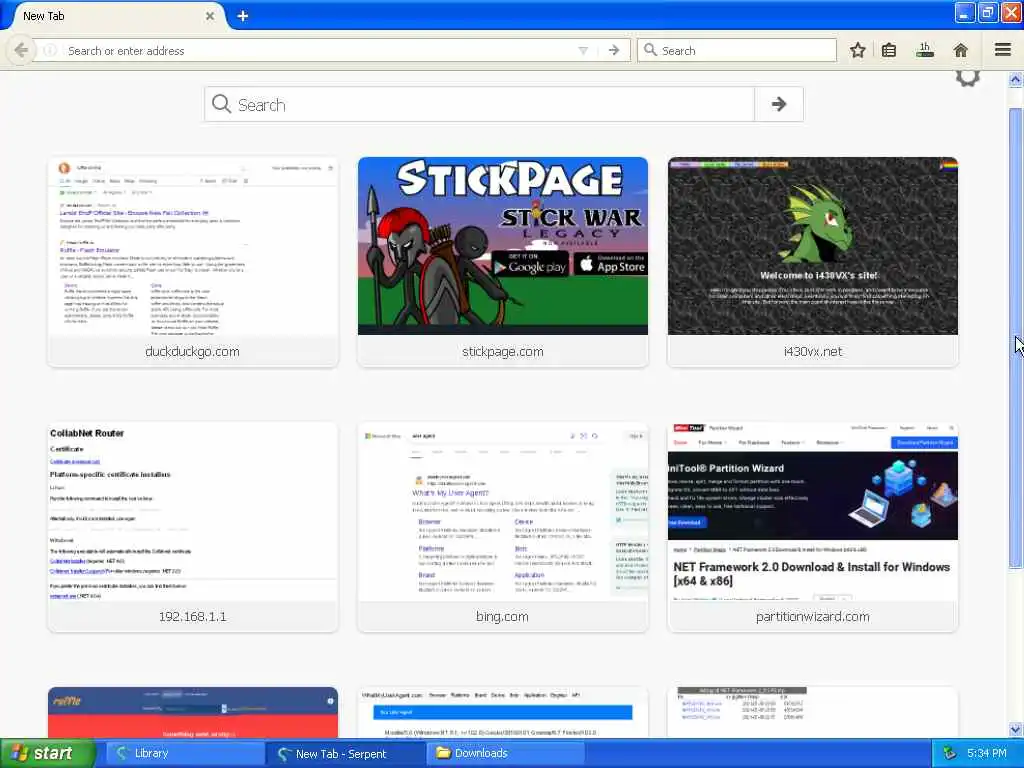Screen dimensions: 1024x768
Task: Open the WhatIsMyUserAgent tile
Action: (x=503, y=712)
